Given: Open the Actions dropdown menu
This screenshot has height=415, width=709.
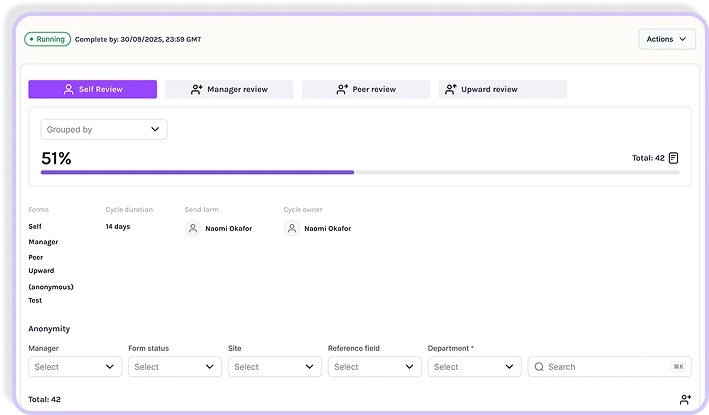Looking at the screenshot, I should coord(666,39).
